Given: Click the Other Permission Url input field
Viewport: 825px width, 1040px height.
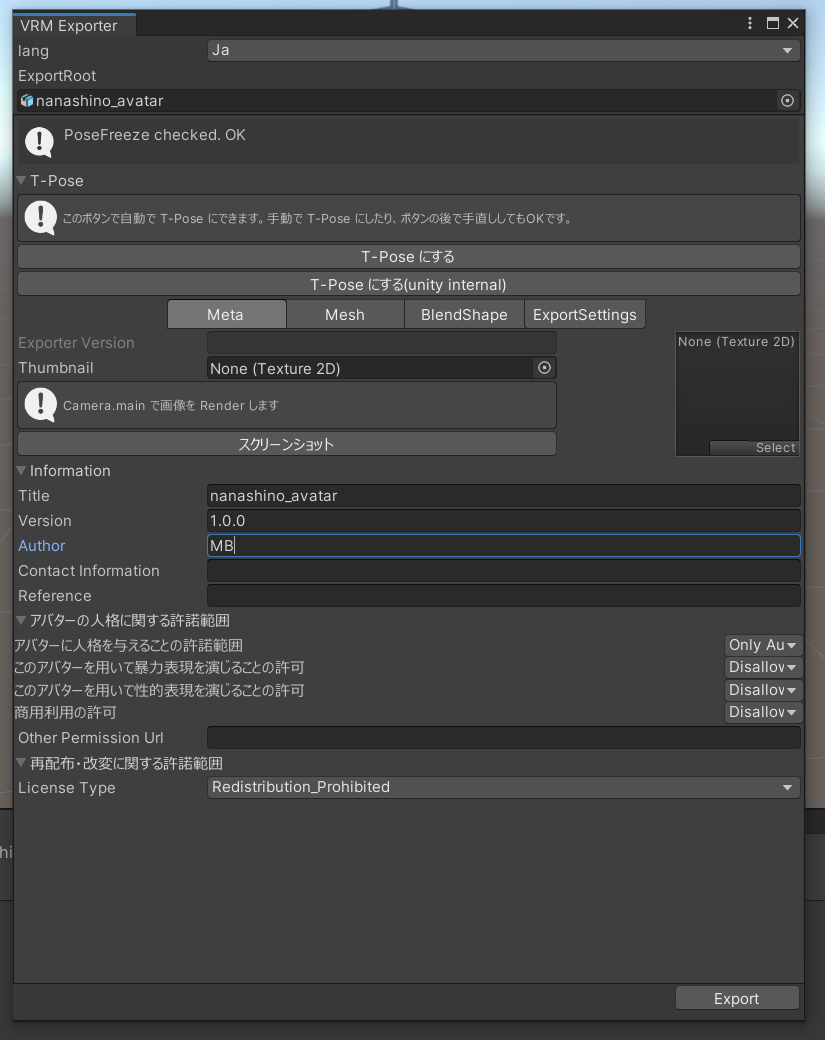Looking at the screenshot, I should pyautogui.click(x=503, y=738).
